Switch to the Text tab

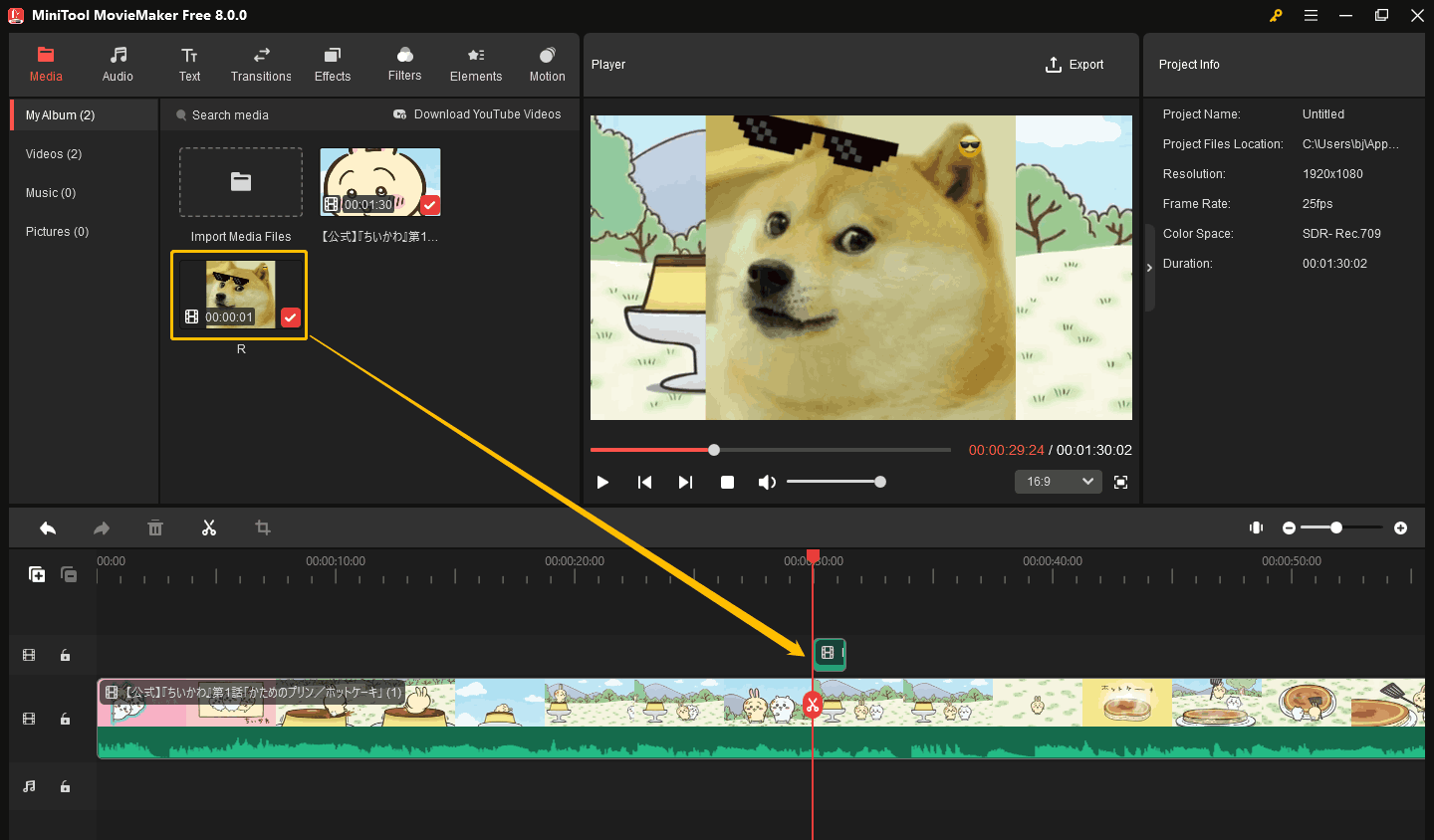(x=189, y=65)
